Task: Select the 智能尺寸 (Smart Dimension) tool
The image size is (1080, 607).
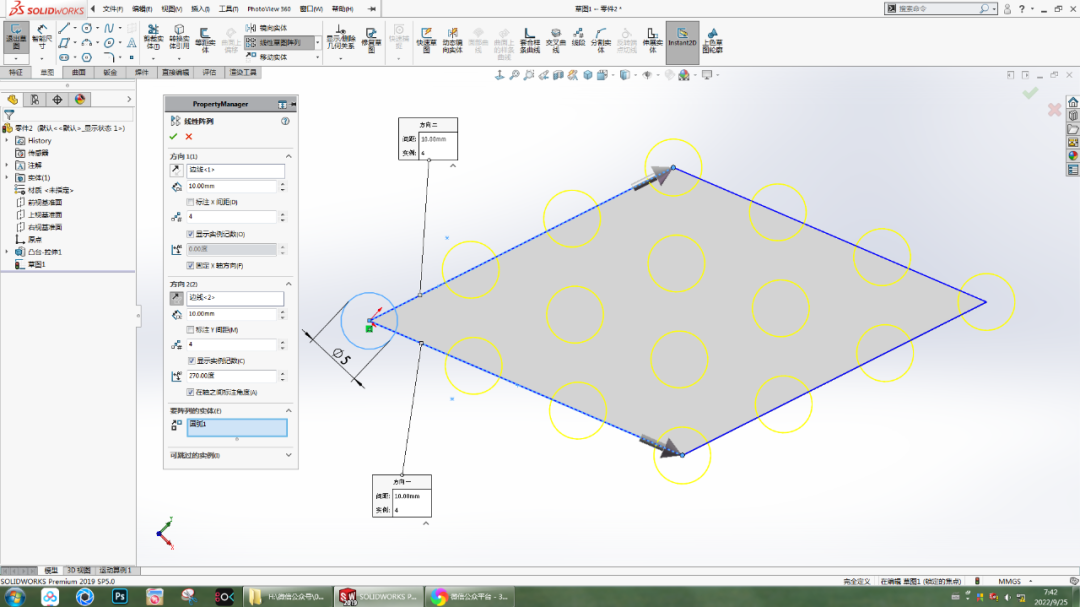Action: pyautogui.click(x=40, y=38)
